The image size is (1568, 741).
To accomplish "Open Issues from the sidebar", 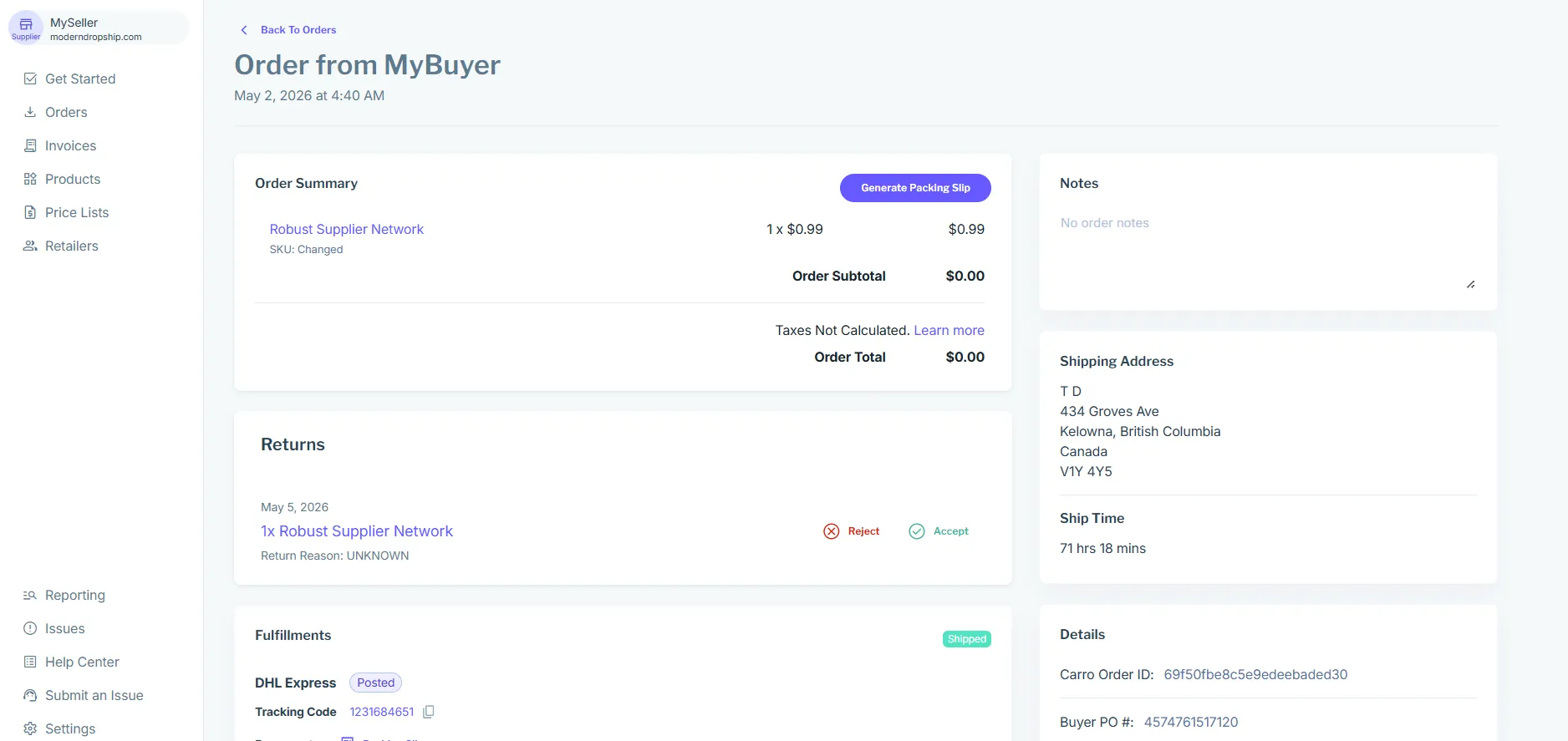I will [x=65, y=628].
